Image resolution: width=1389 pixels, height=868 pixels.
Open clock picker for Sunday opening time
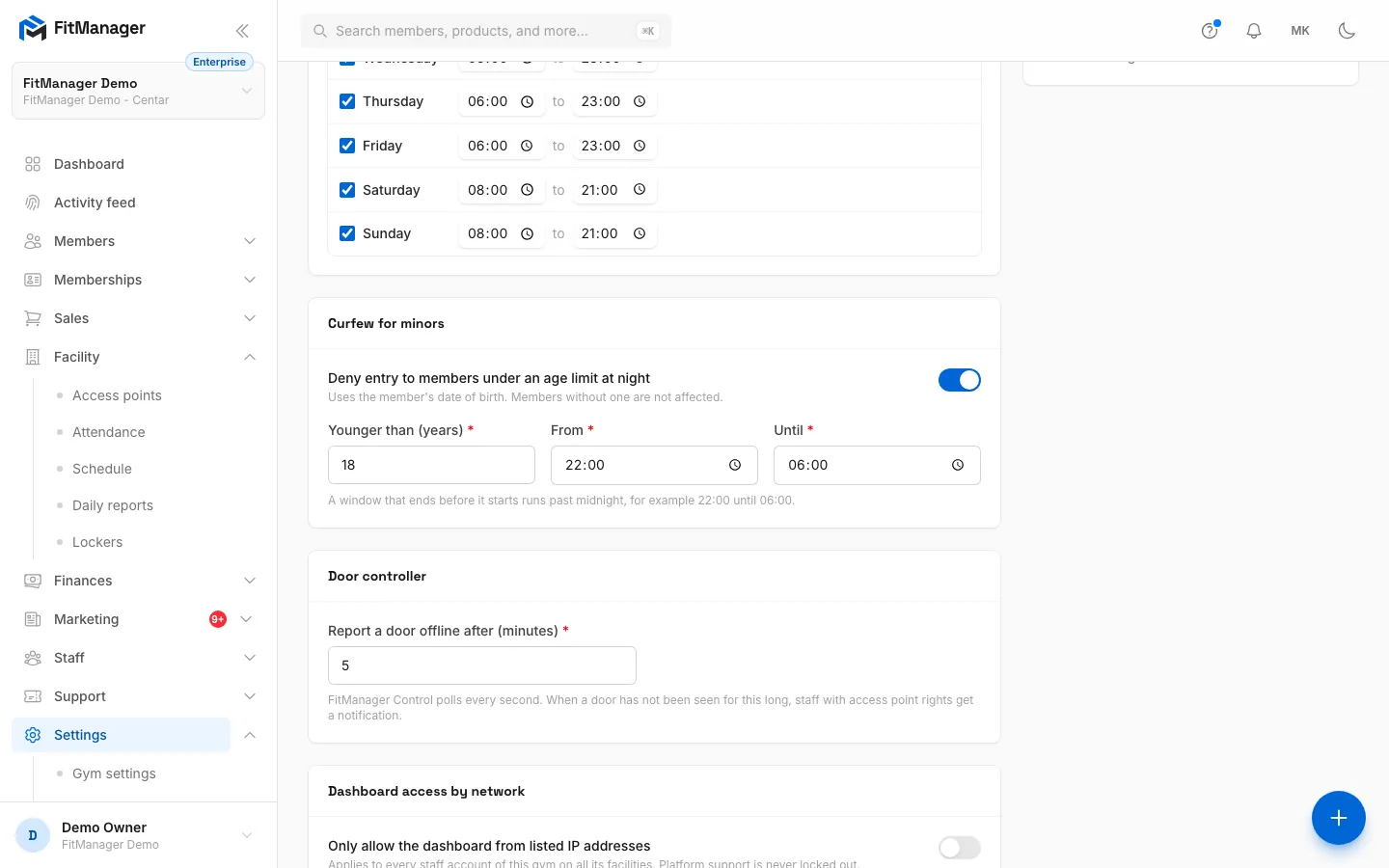point(527,233)
